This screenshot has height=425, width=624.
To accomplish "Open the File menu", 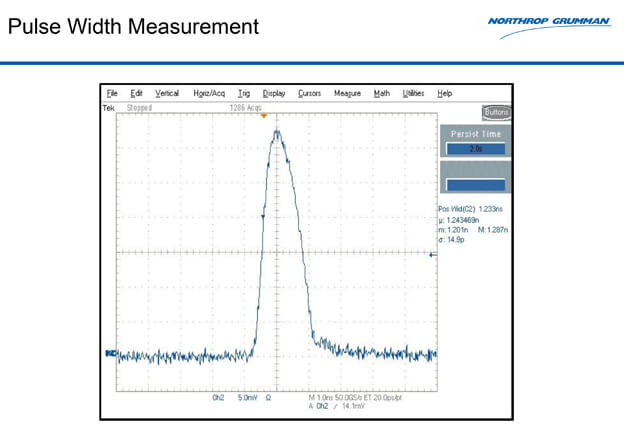I will pyautogui.click(x=112, y=93).
